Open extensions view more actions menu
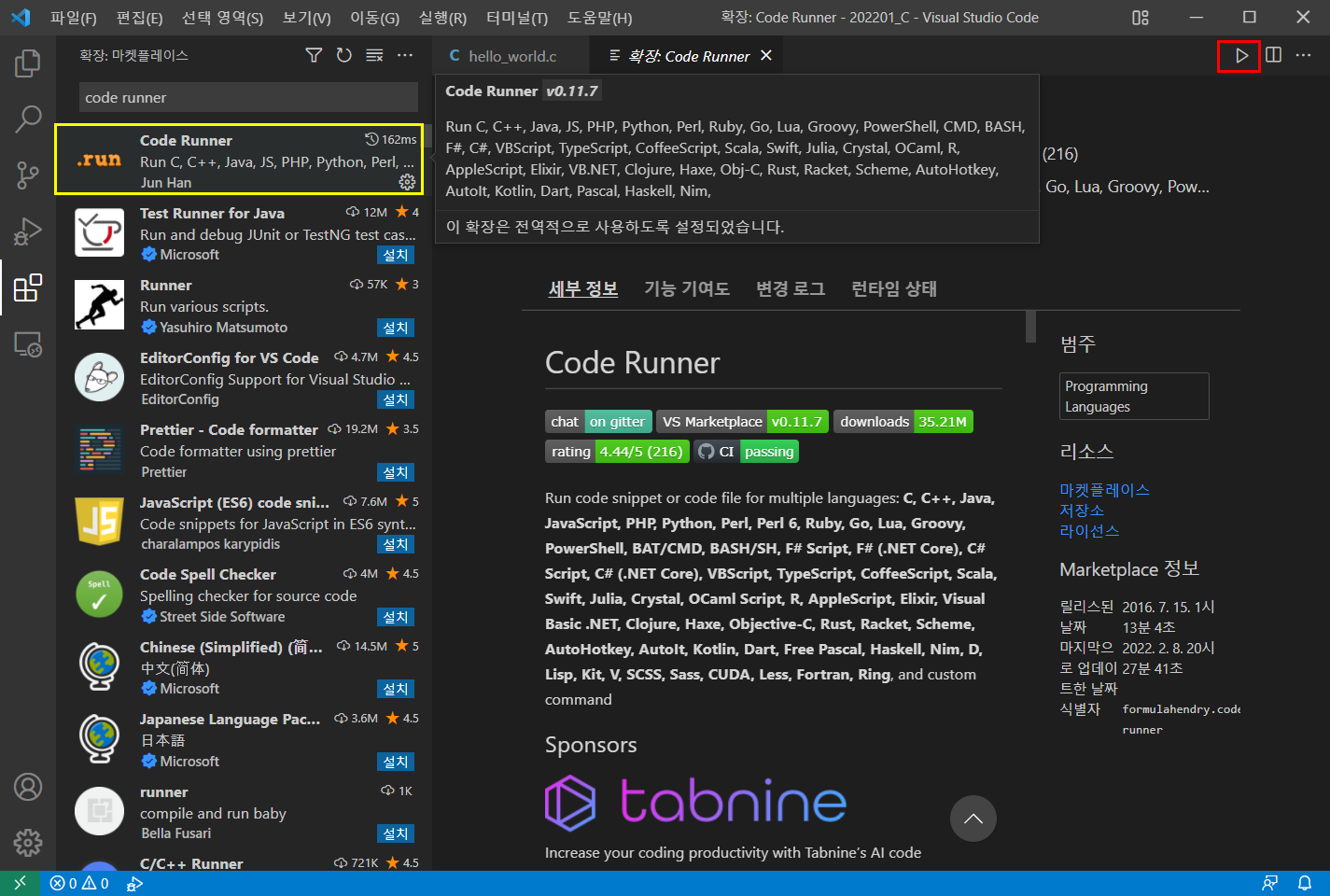This screenshot has width=1330, height=896. point(405,55)
